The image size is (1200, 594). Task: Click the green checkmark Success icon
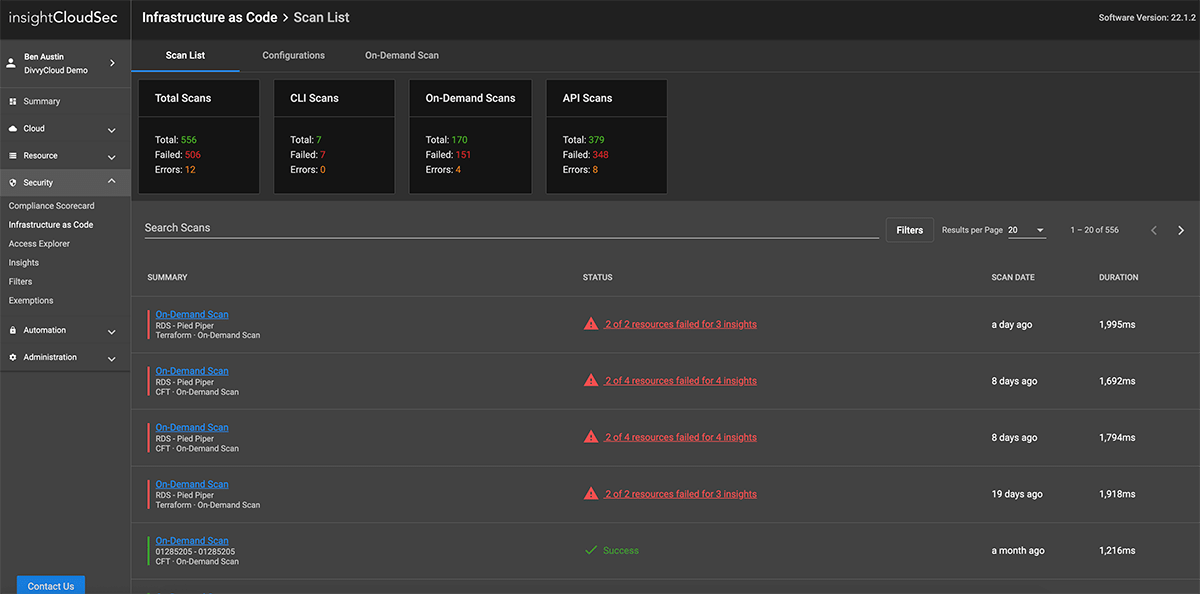(x=591, y=551)
